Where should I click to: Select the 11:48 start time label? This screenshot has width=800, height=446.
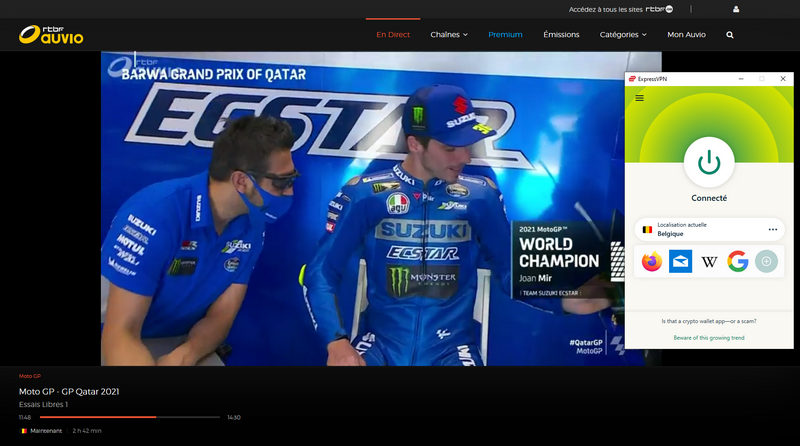coord(25,417)
